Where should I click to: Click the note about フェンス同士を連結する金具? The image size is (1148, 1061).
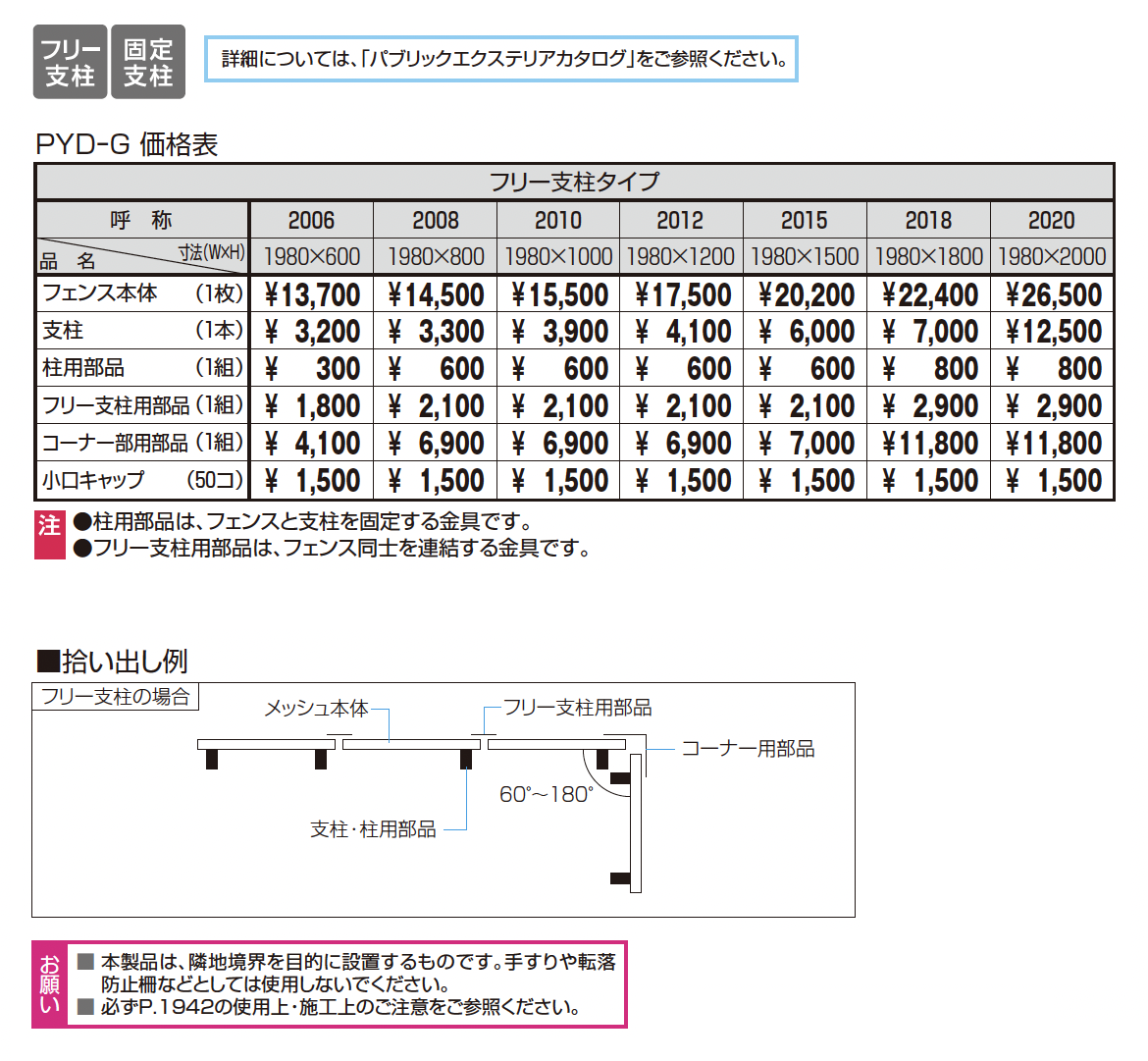(333, 549)
